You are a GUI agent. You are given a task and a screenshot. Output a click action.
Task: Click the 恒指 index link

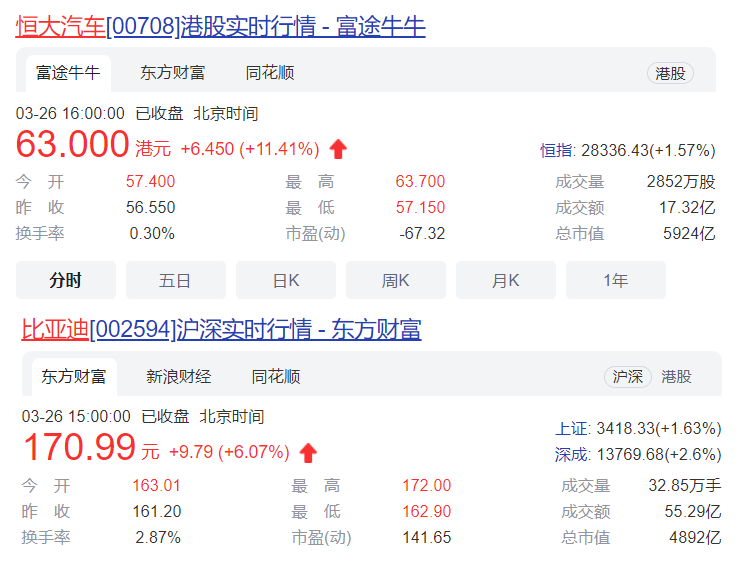557,150
